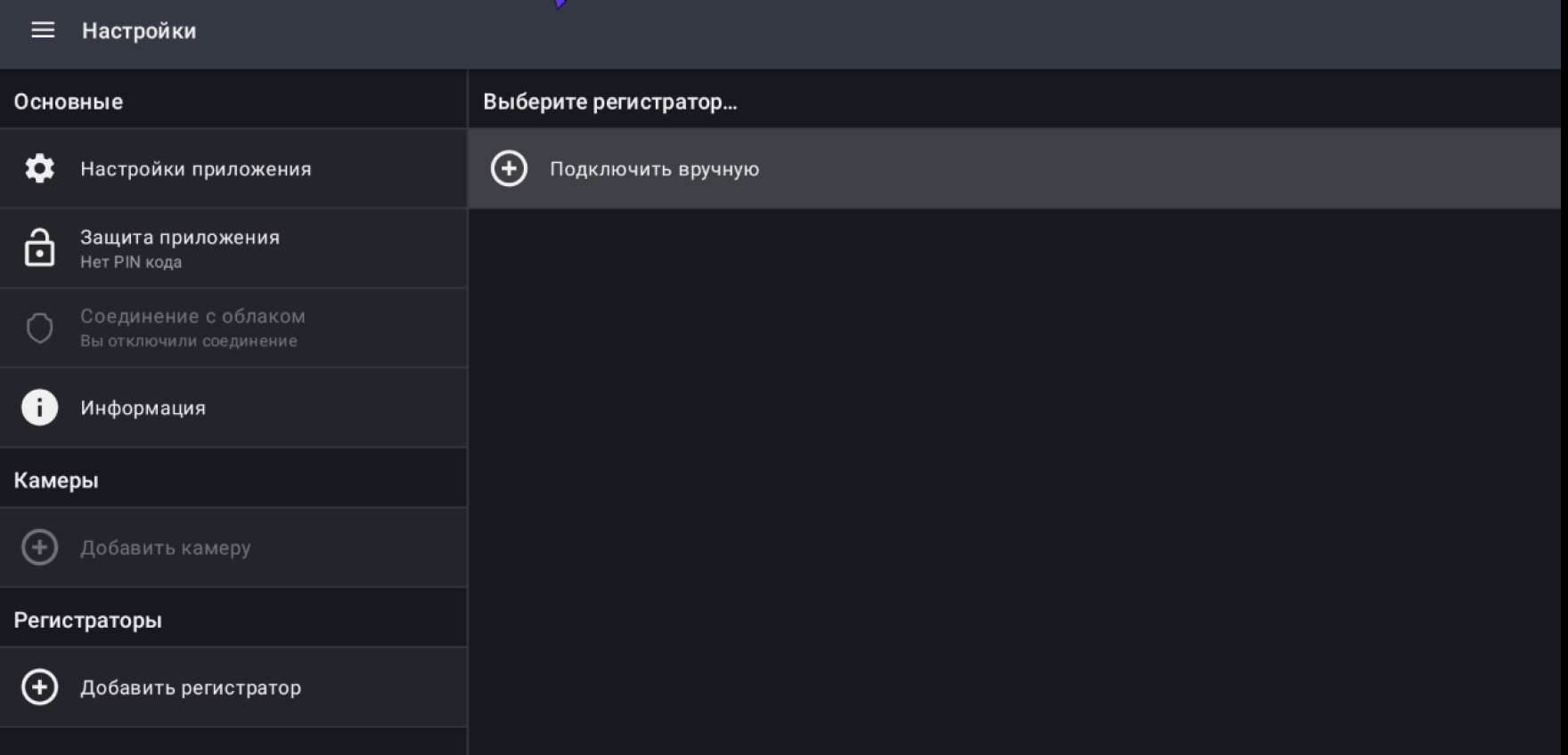
Task: Click the Выберите регистратор… header
Action: [x=610, y=101]
